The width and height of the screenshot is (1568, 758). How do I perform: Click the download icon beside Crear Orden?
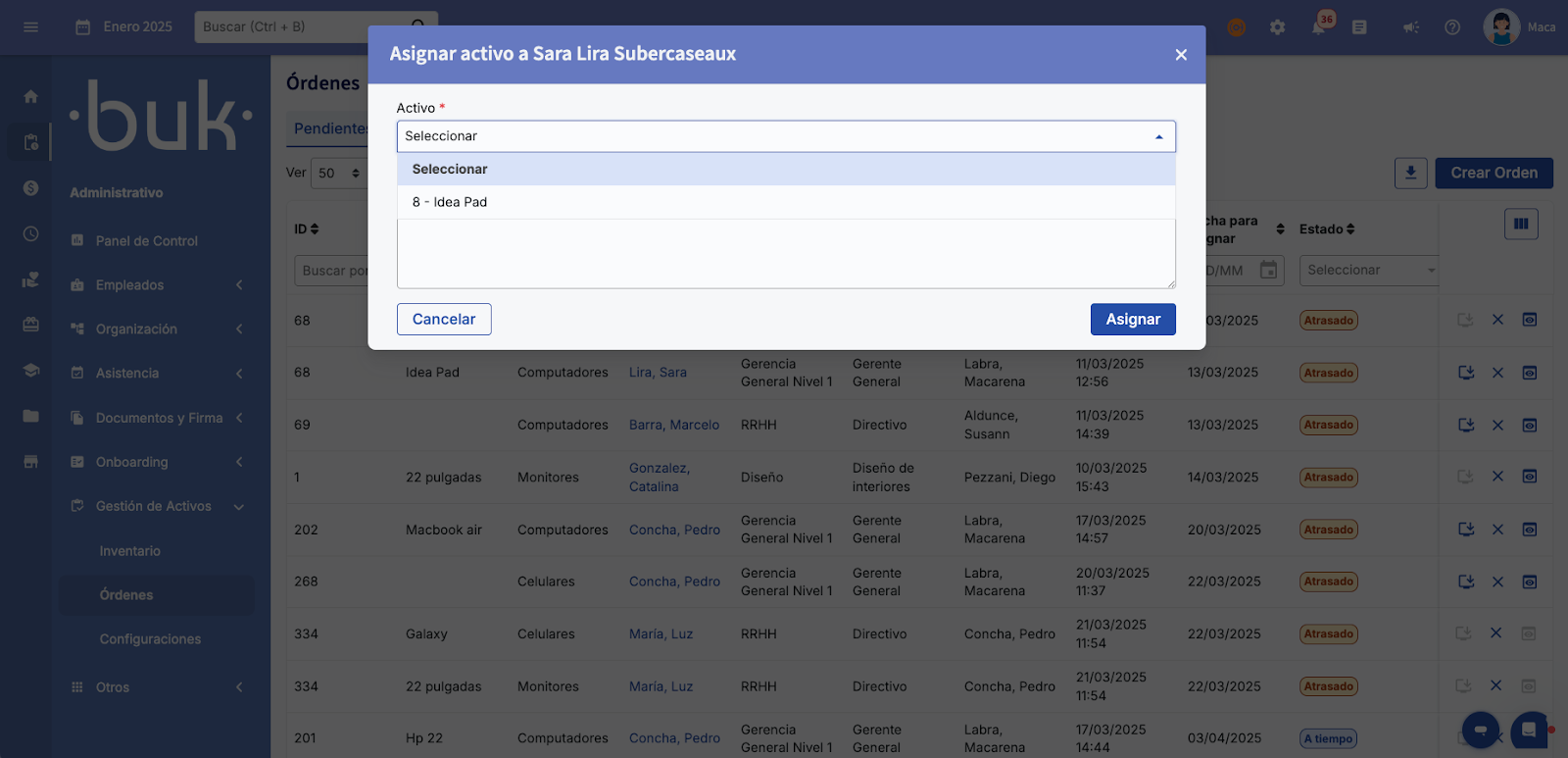click(x=1410, y=174)
